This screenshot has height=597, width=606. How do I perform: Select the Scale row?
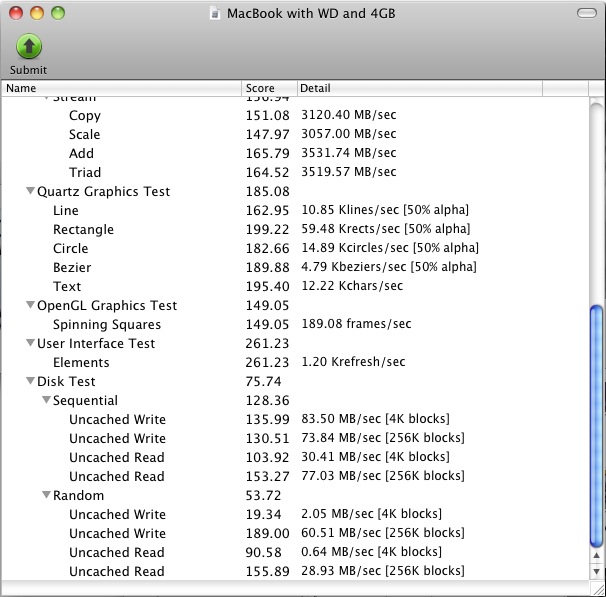tap(295, 134)
